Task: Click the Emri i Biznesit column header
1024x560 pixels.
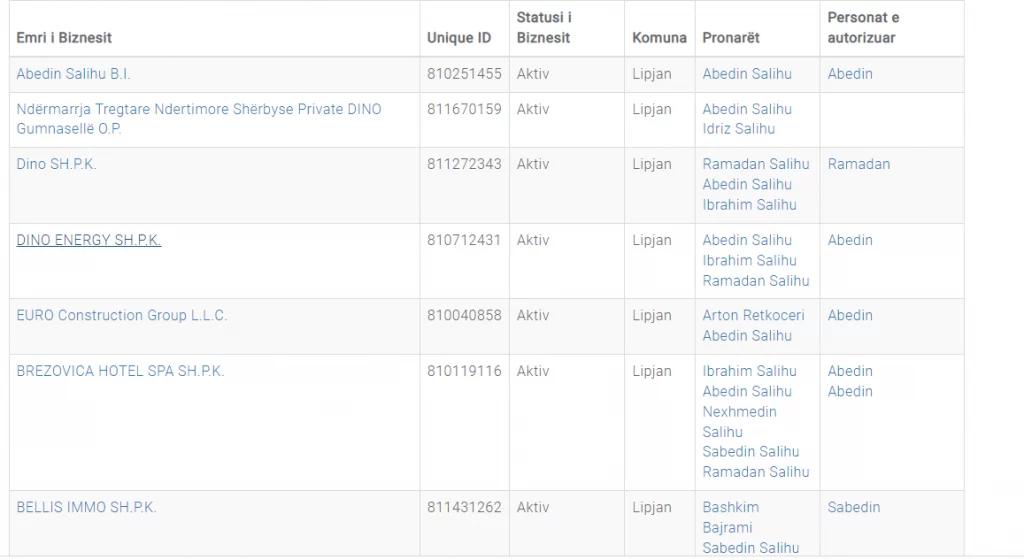Action: tap(64, 38)
